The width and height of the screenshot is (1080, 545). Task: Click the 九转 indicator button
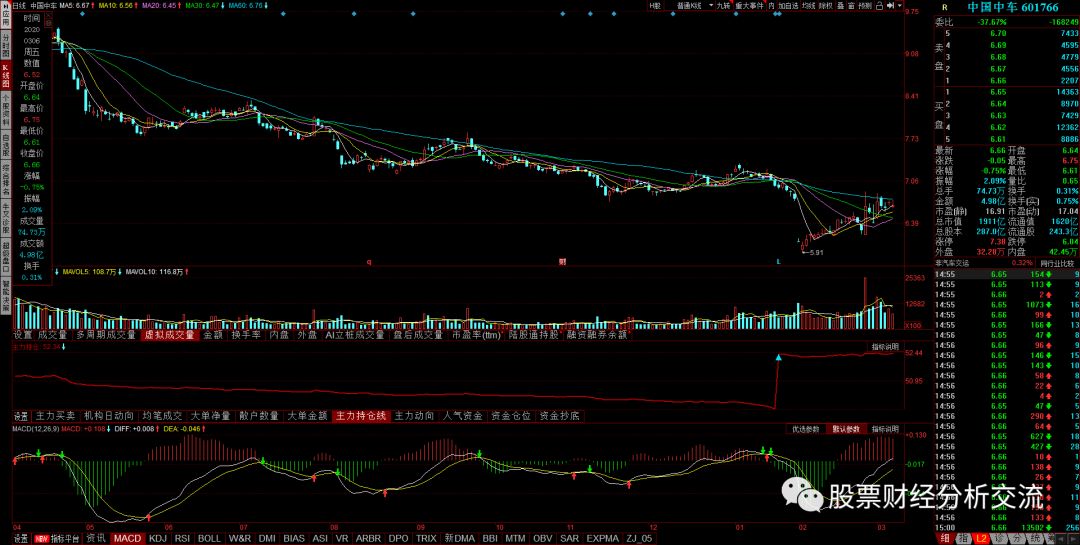coord(723,6)
